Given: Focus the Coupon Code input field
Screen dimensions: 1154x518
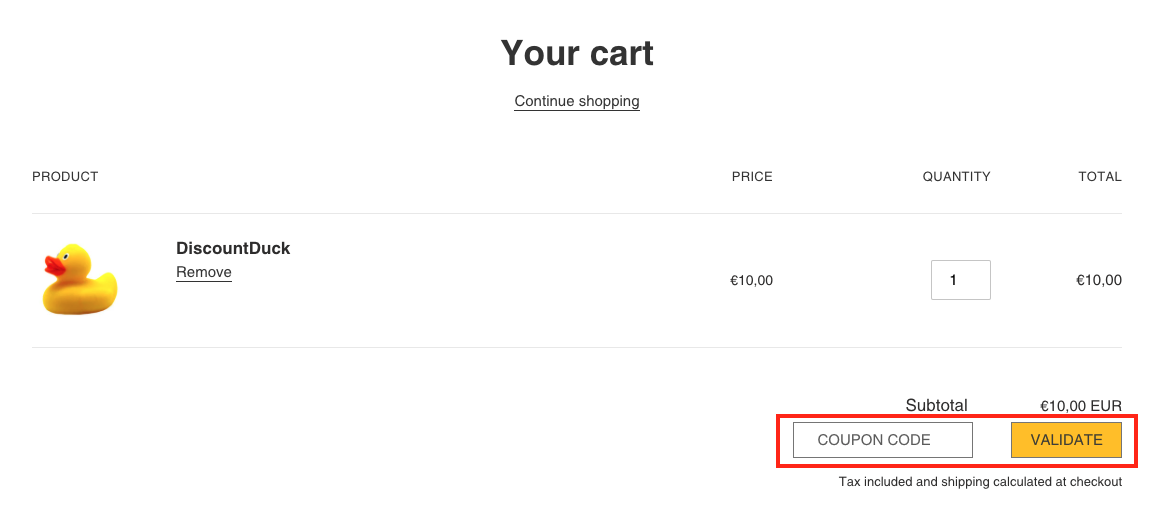Looking at the screenshot, I should tap(882, 440).
